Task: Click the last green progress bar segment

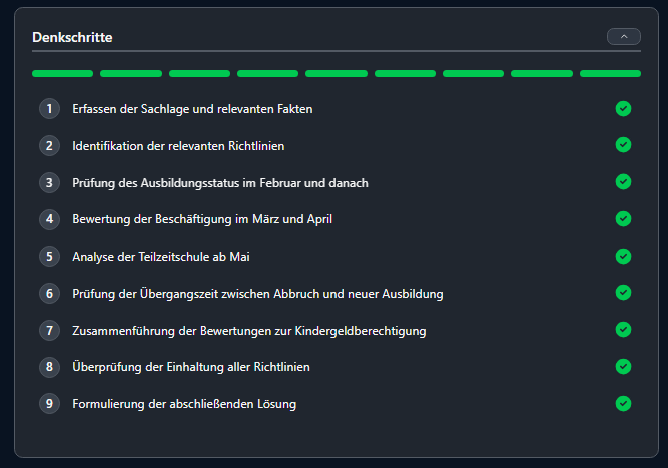Action: click(x=610, y=73)
